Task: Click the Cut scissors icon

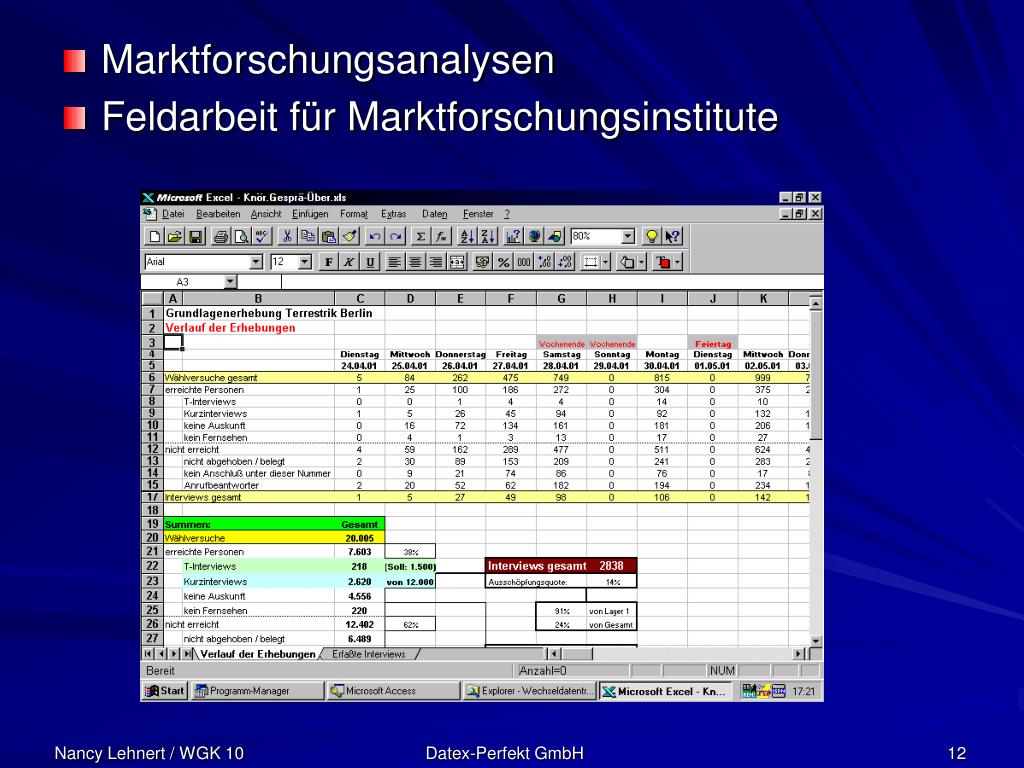Action: tap(287, 236)
